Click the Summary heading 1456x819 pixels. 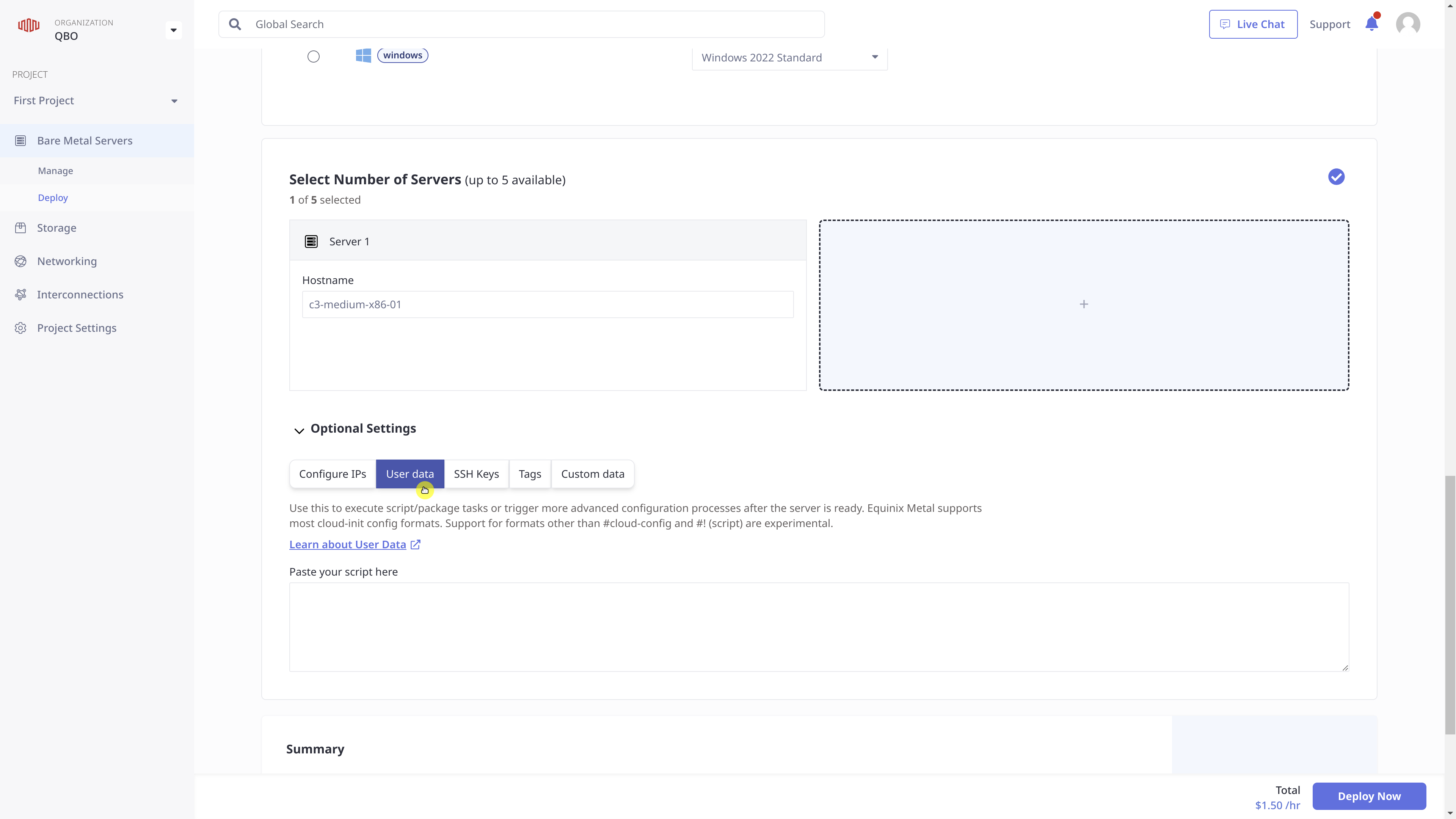pyautogui.click(x=315, y=750)
